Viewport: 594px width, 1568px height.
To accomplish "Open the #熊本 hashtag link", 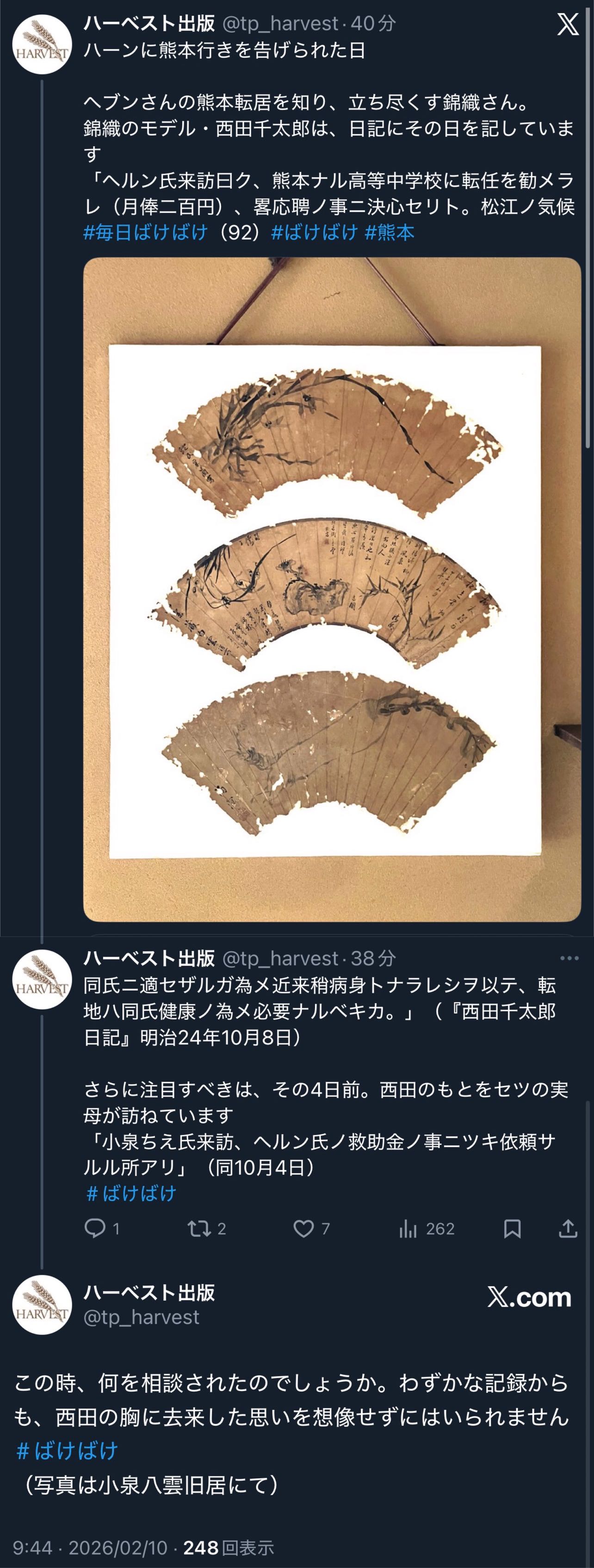I will (x=390, y=232).
